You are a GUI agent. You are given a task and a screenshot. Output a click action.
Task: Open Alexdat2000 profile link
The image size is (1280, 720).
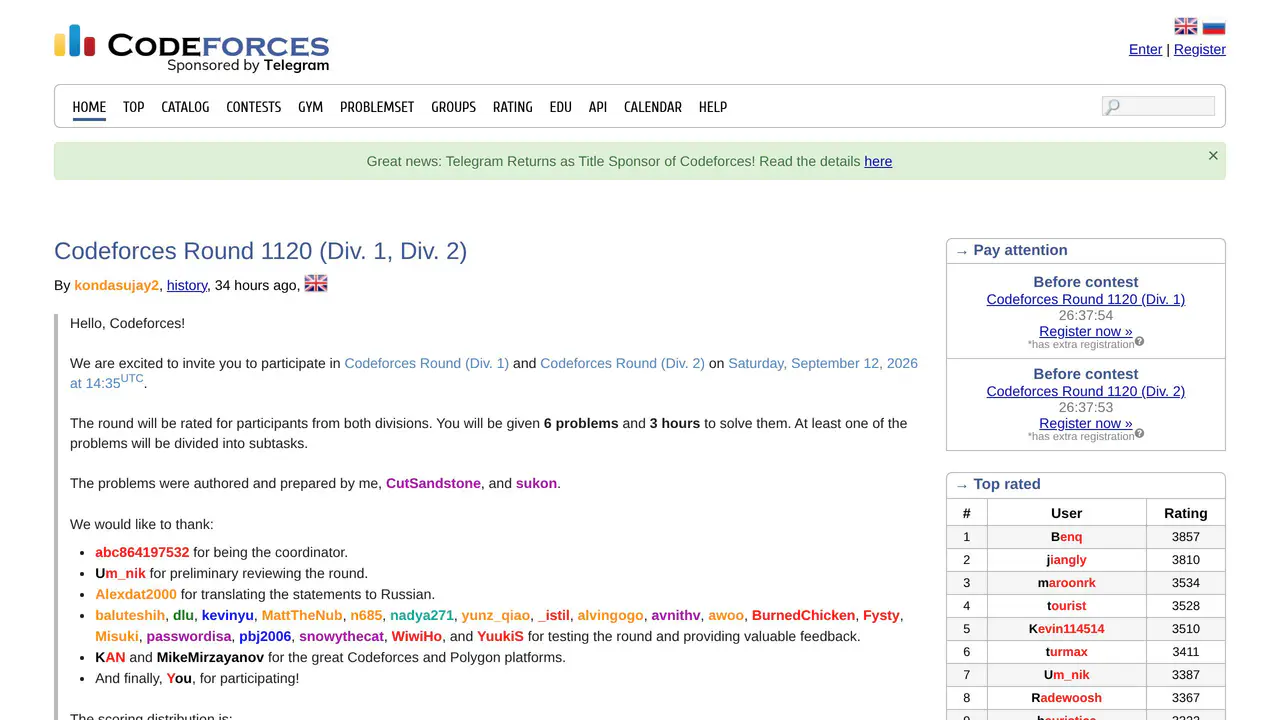136,594
